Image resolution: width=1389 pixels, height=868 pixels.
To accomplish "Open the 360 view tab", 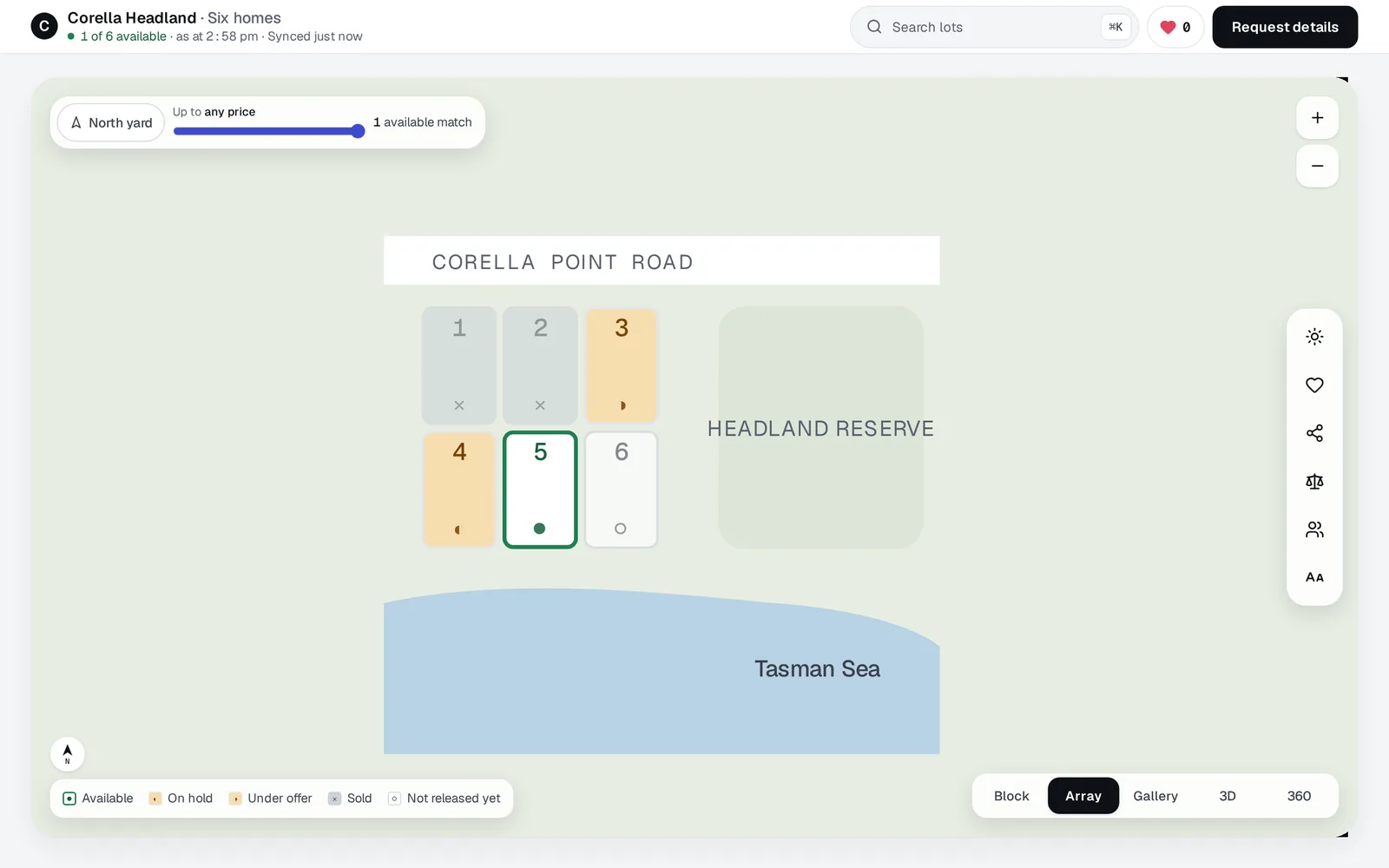I will click(x=1299, y=796).
